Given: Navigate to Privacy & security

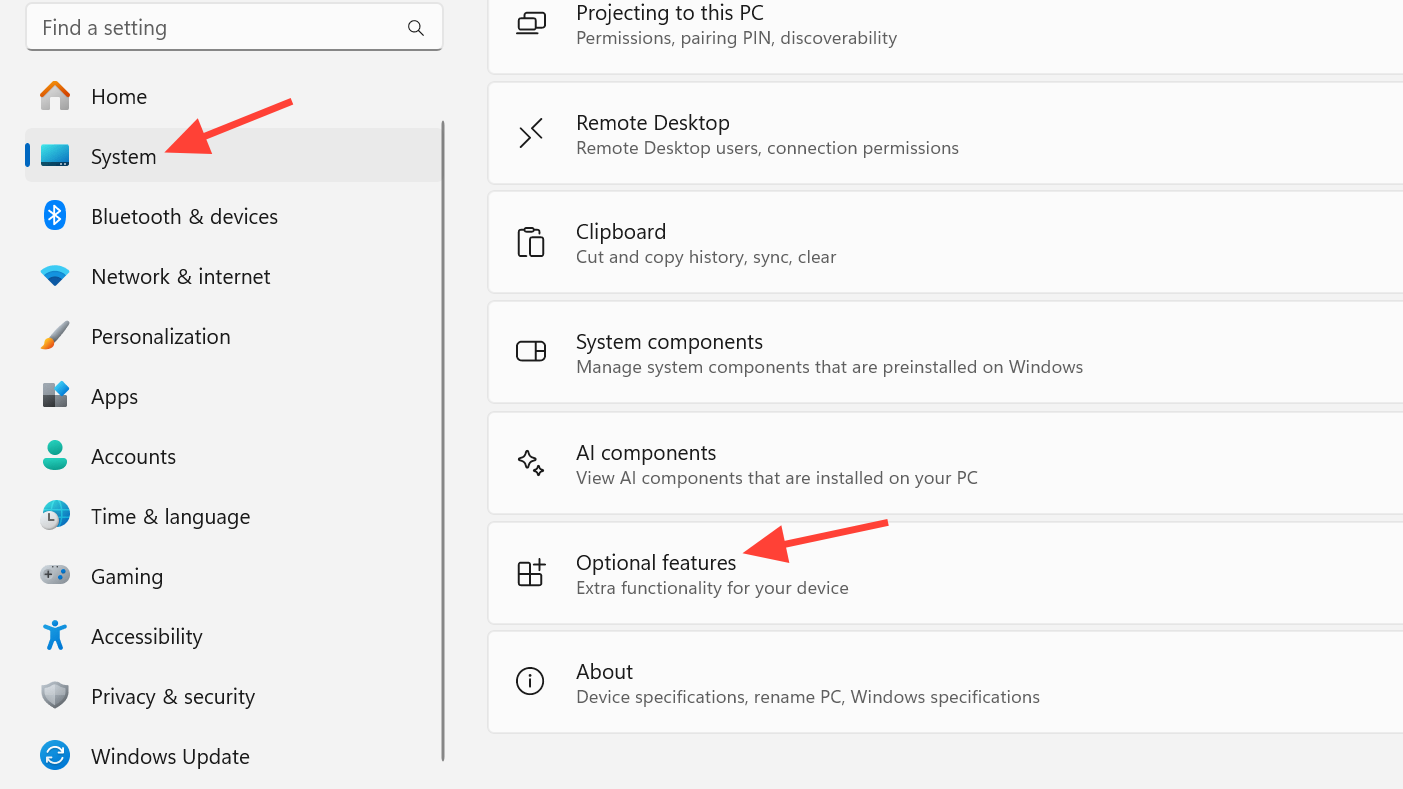Looking at the screenshot, I should click(172, 696).
